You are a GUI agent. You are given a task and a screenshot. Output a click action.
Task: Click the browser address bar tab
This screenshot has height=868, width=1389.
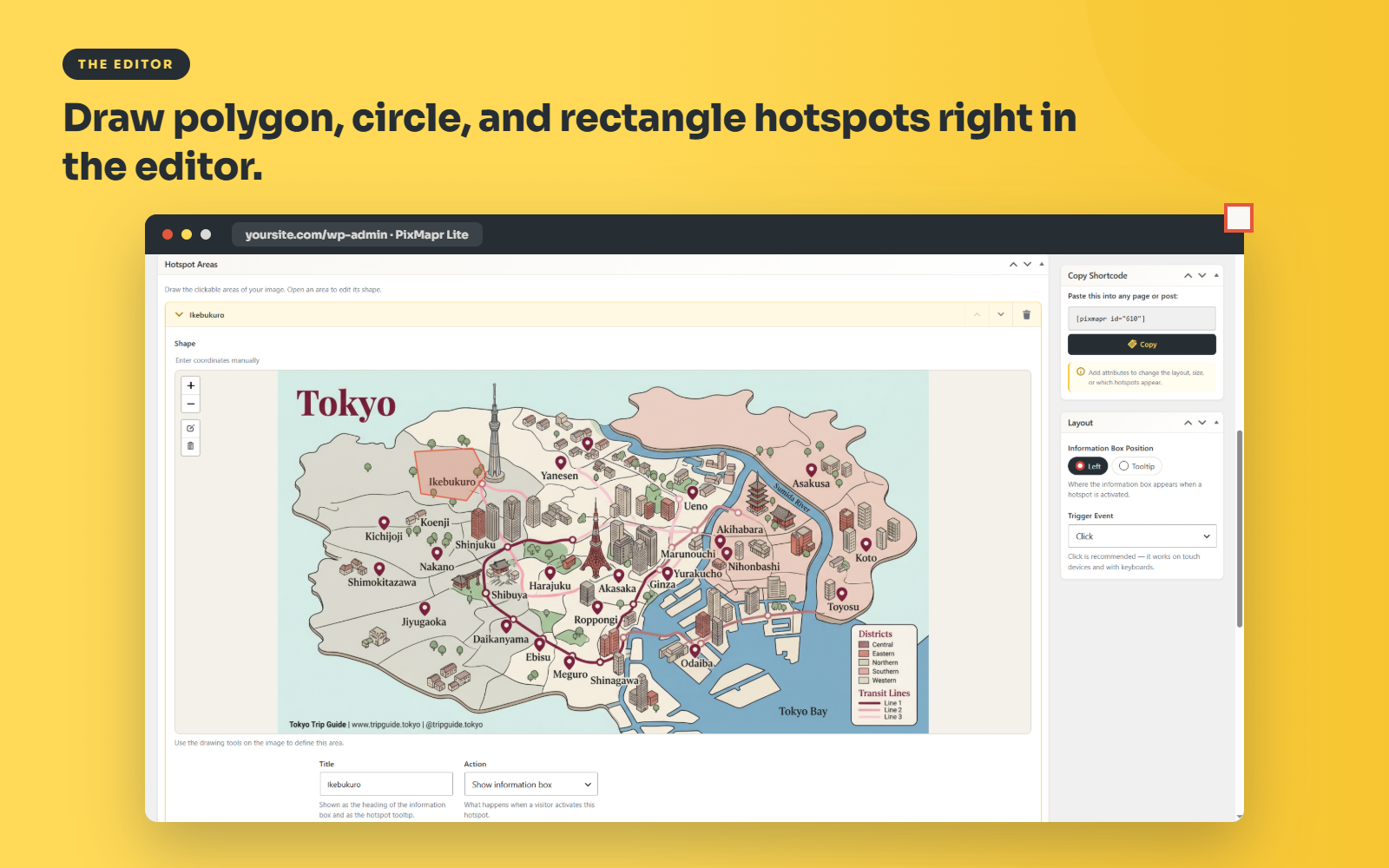[x=357, y=234]
